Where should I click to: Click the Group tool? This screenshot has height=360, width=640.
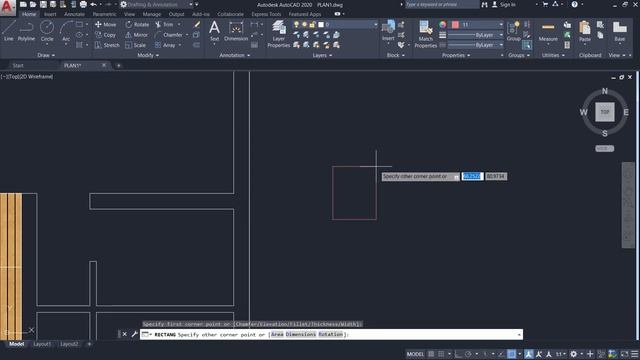pyautogui.click(x=513, y=31)
